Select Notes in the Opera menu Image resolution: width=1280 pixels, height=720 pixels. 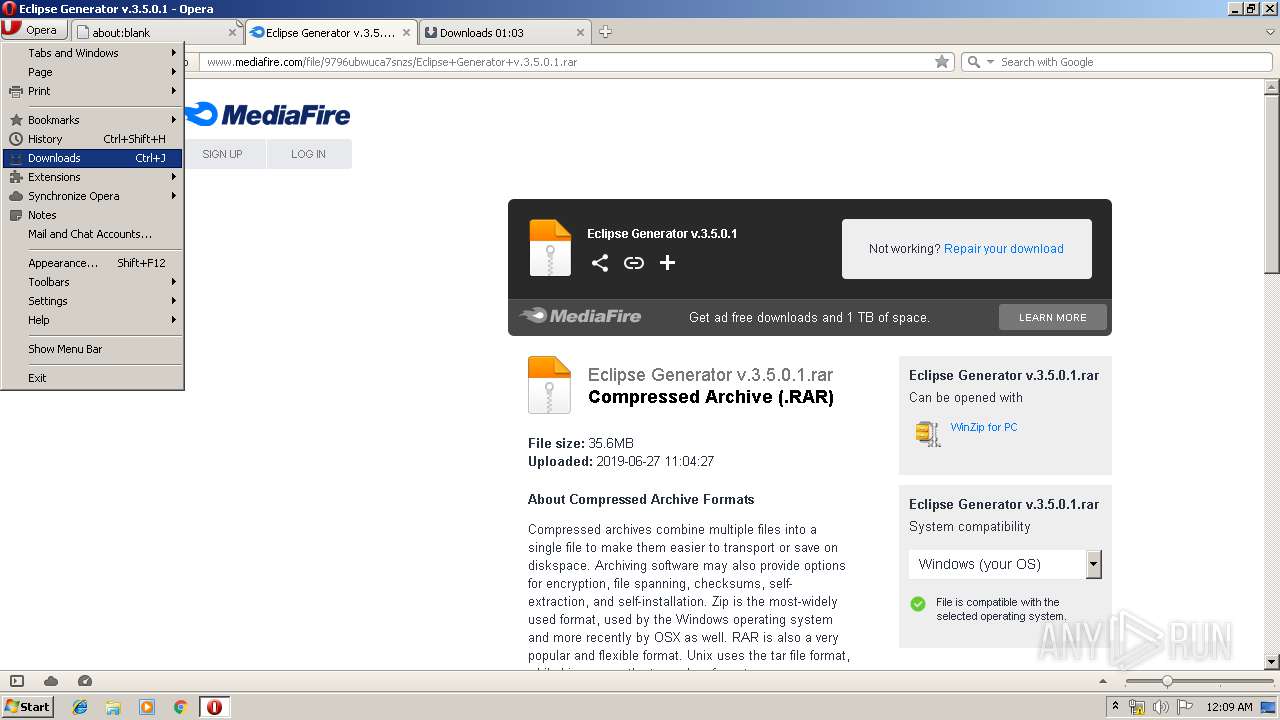coord(92,215)
